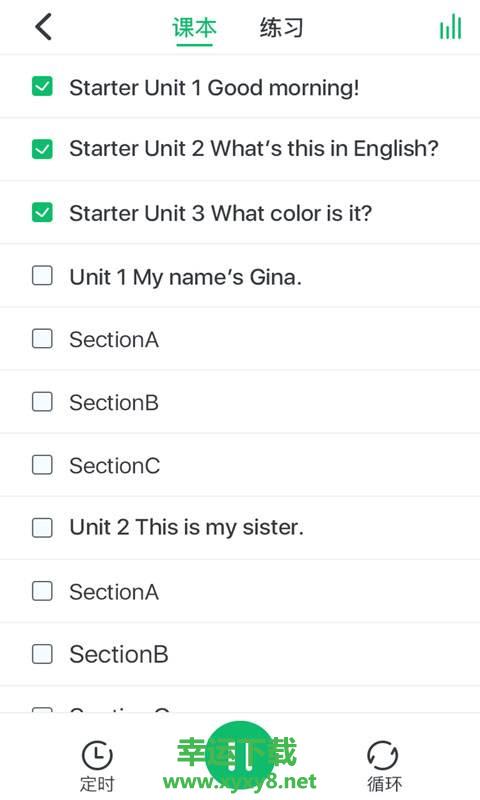Open the 定时 timer clock icon
Screen dimensions: 480x800
(97, 756)
